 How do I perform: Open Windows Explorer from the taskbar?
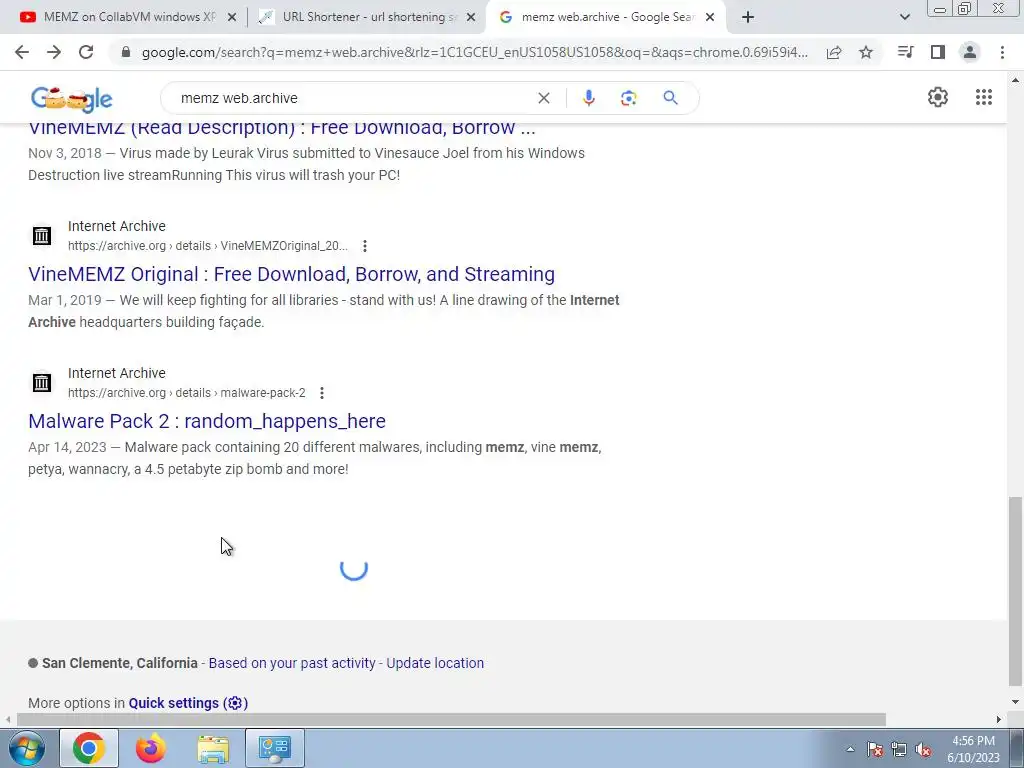click(213, 748)
